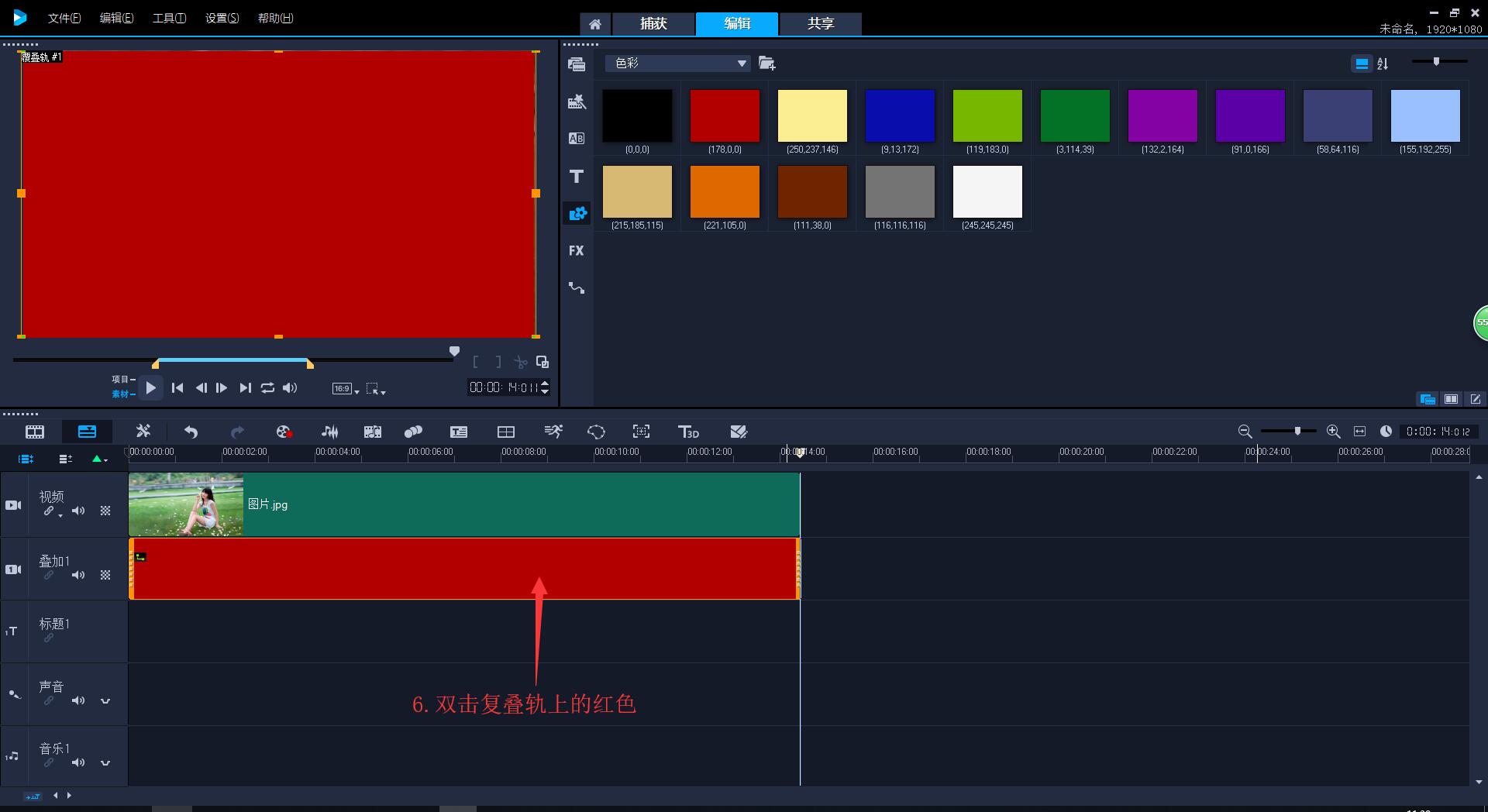Open the Subtitle Editor
Viewport: 1488px width, 812px height.
[x=459, y=432]
